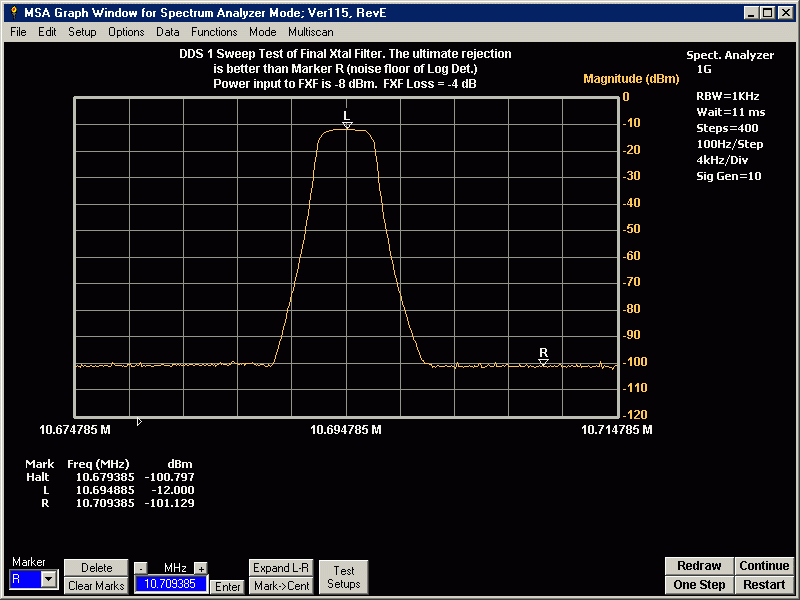
Task: Click the app icon in the title bar
Action: coord(14,13)
